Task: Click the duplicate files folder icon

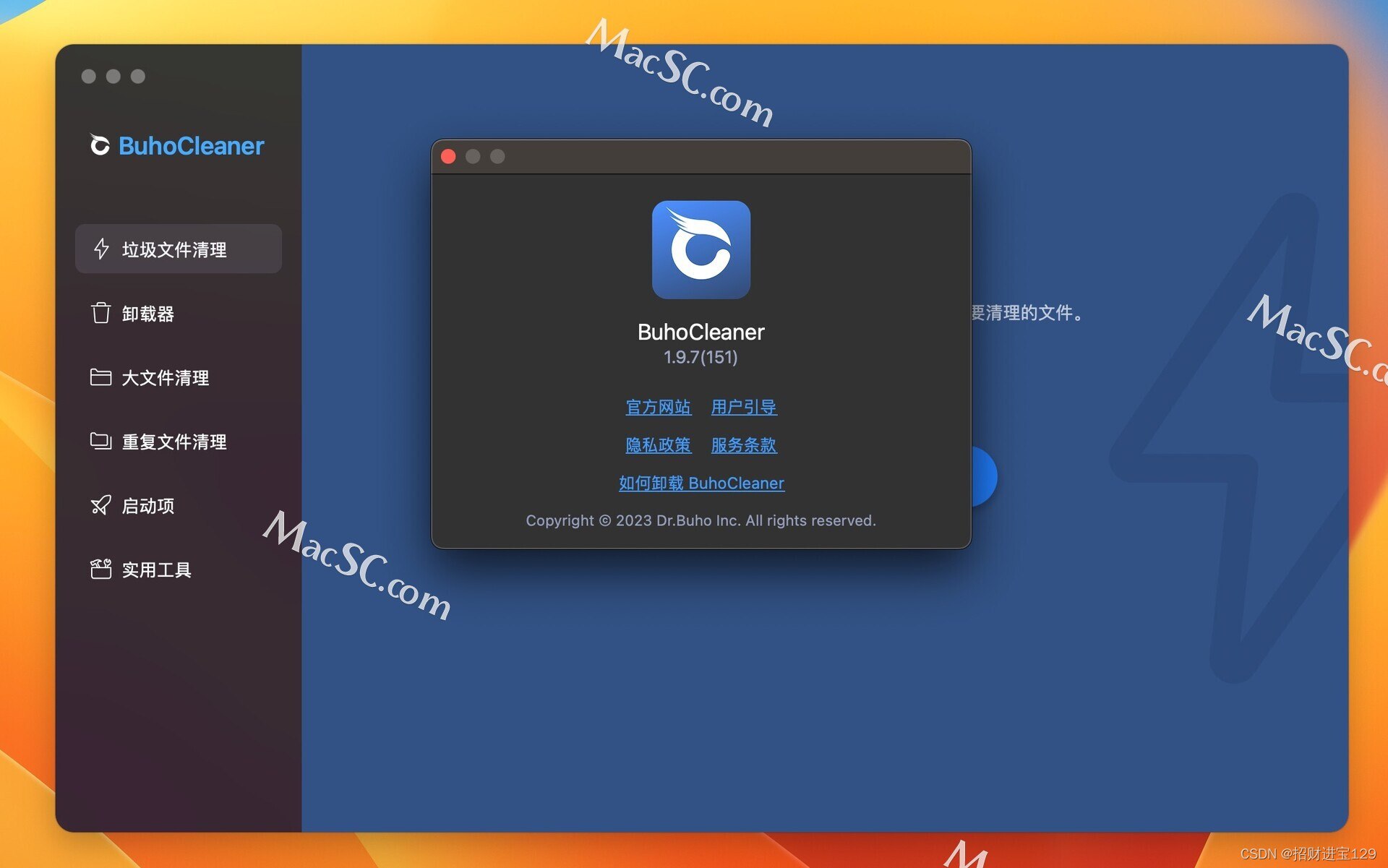Action: pos(100,440)
